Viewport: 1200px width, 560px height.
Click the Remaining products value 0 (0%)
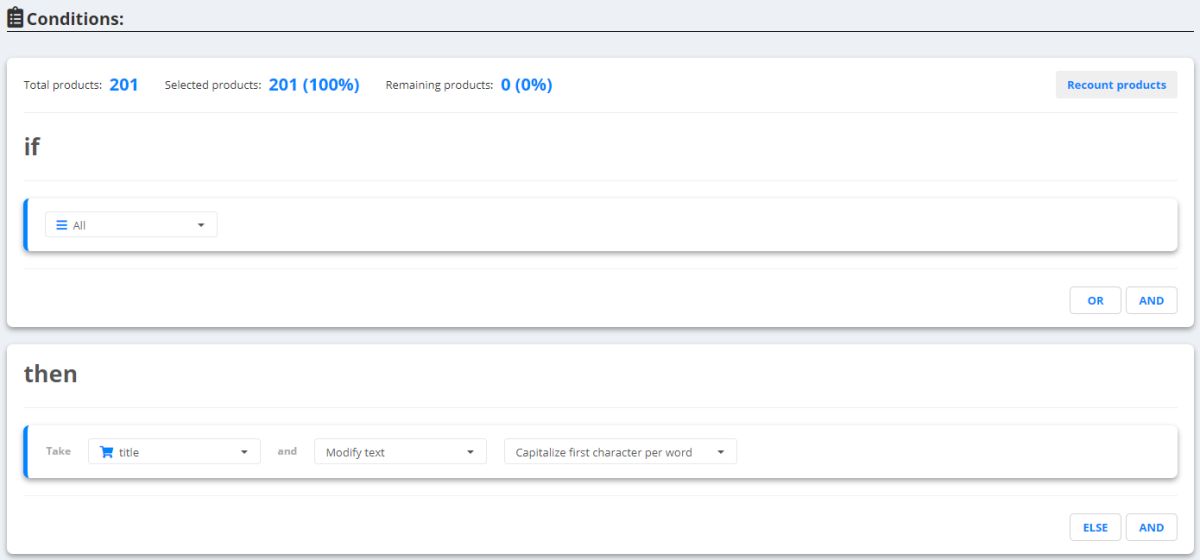(x=526, y=85)
